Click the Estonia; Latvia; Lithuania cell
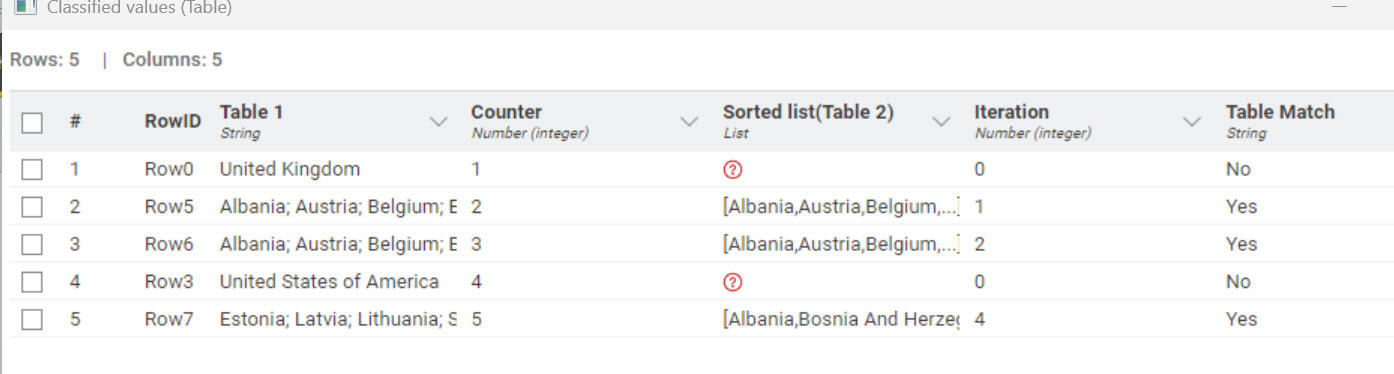Screen dimensions: 1394x374 [339, 320]
